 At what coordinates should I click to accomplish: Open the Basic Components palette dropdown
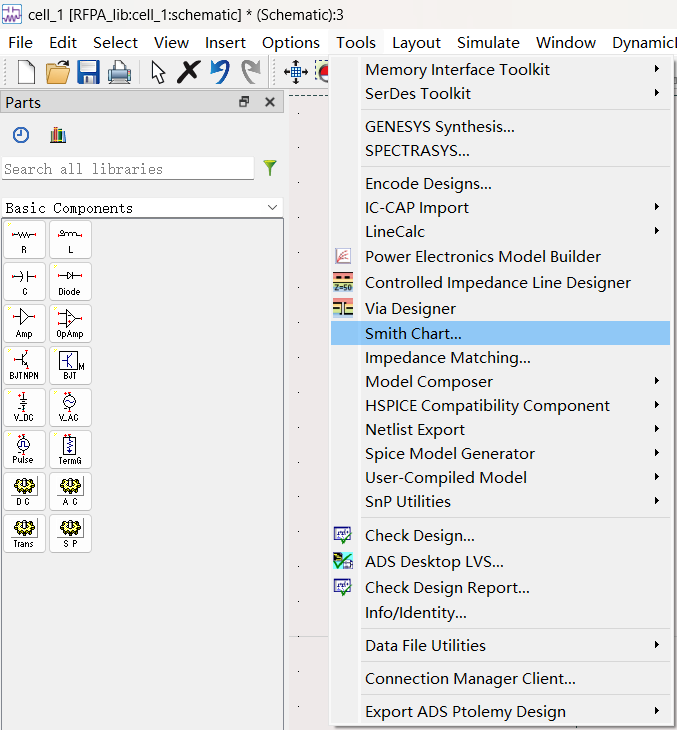point(142,208)
